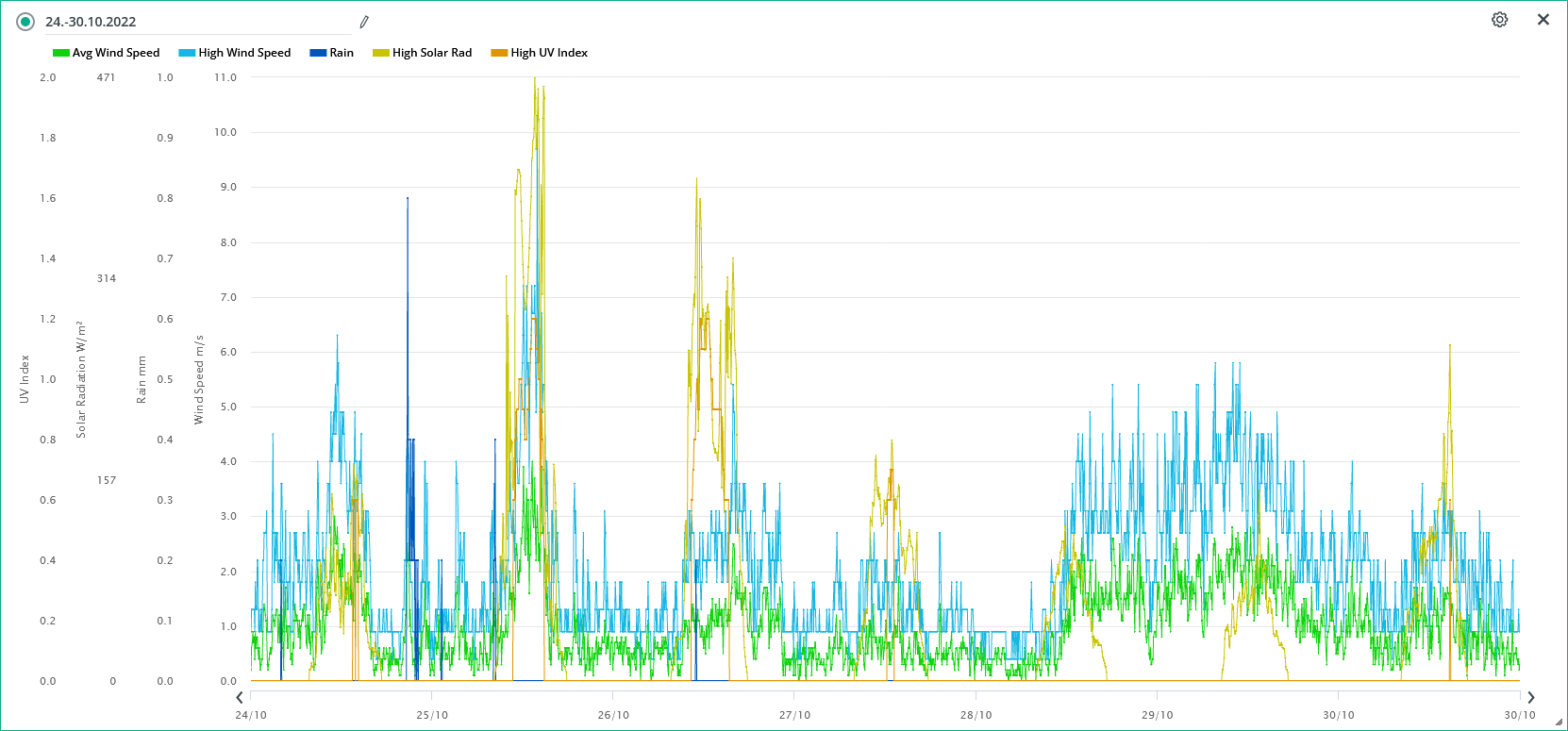Click the 471 solar radiation axis value
The image size is (1568, 731).
tap(106, 77)
